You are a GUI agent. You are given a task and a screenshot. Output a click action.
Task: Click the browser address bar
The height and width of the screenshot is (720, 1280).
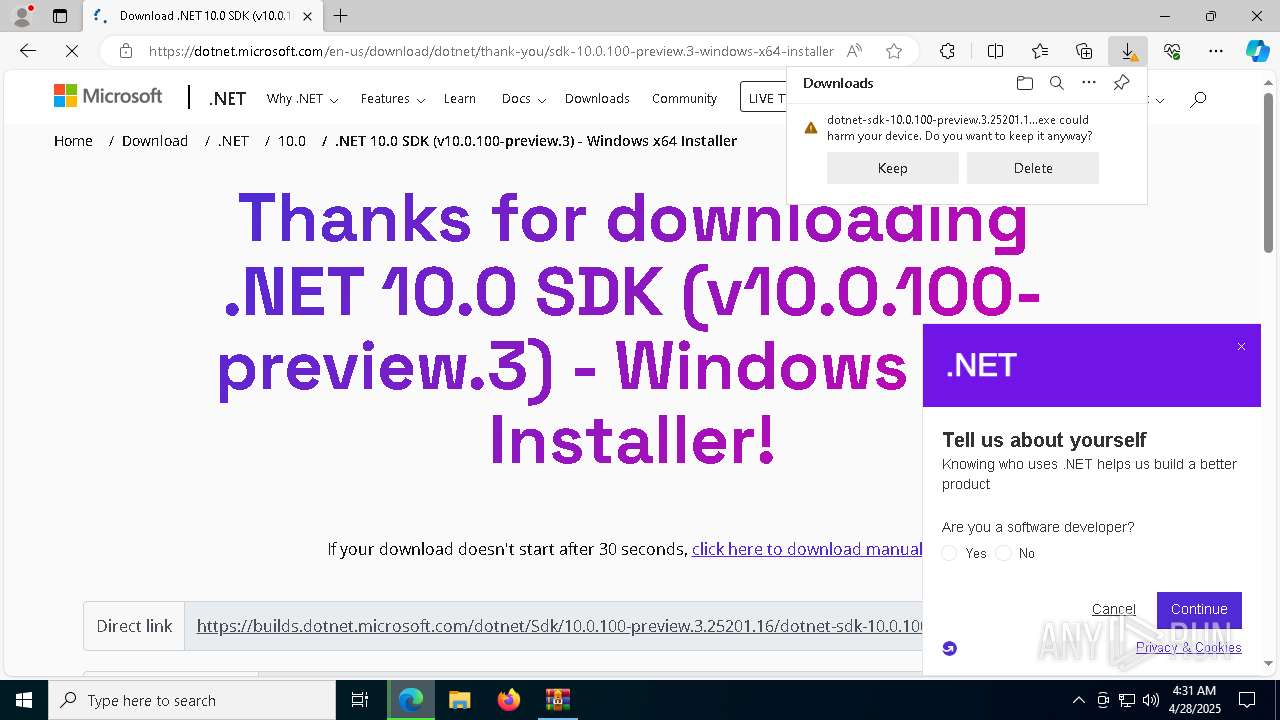[x=490, y=51]
